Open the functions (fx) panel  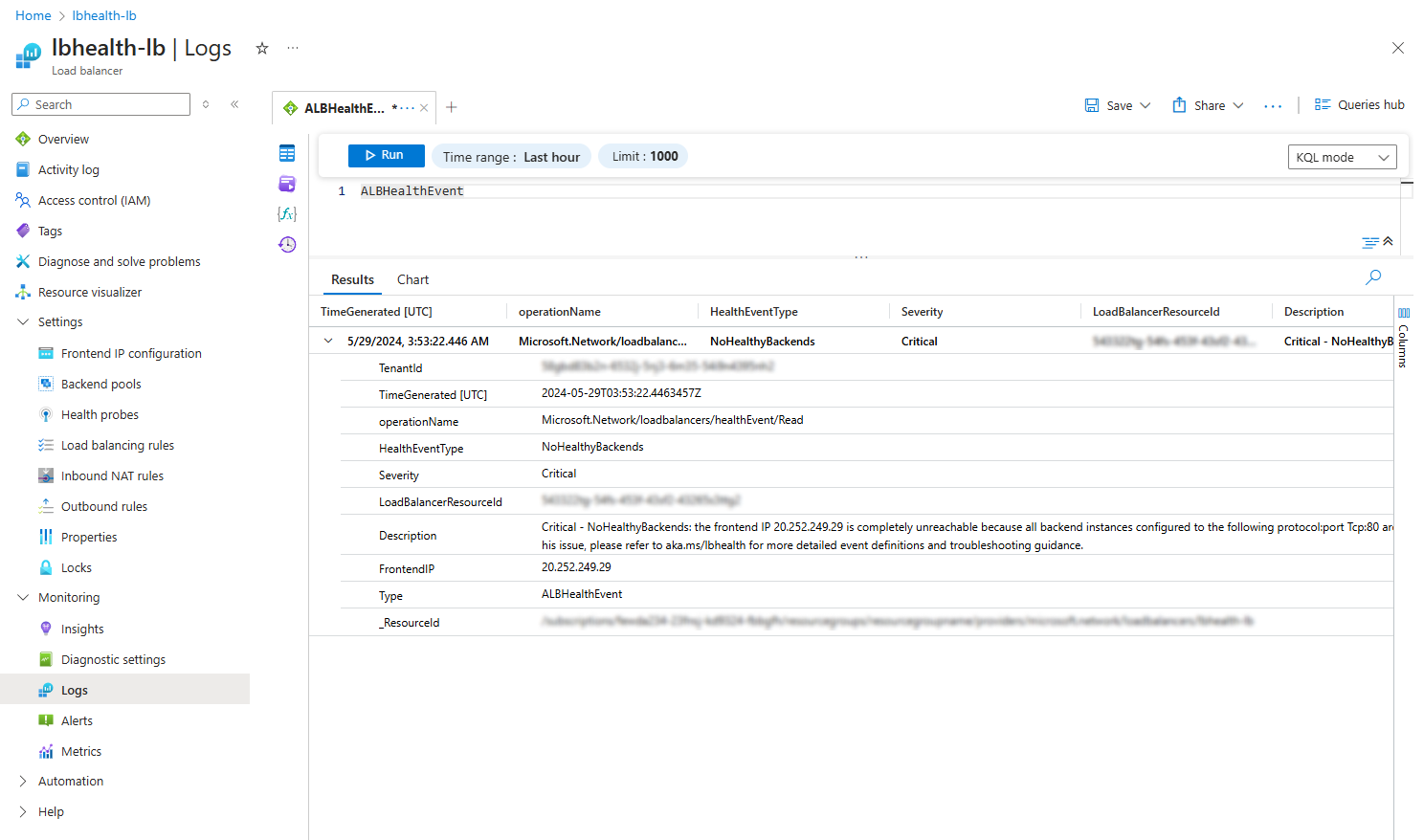[287, 213]
